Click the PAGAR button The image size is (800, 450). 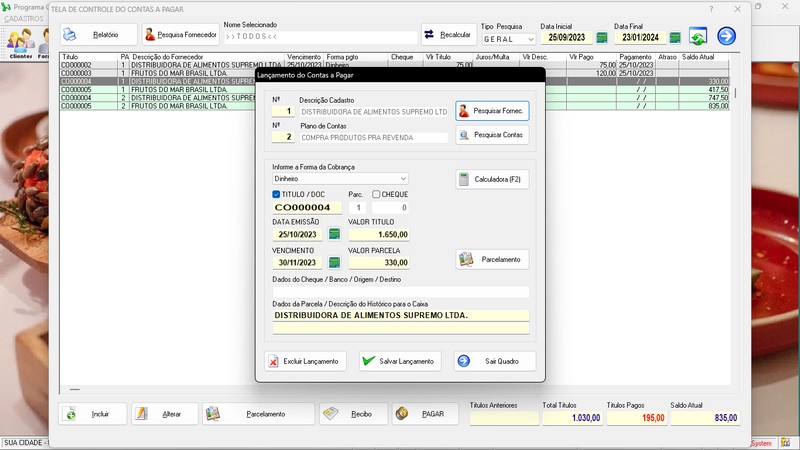(426, 414)
